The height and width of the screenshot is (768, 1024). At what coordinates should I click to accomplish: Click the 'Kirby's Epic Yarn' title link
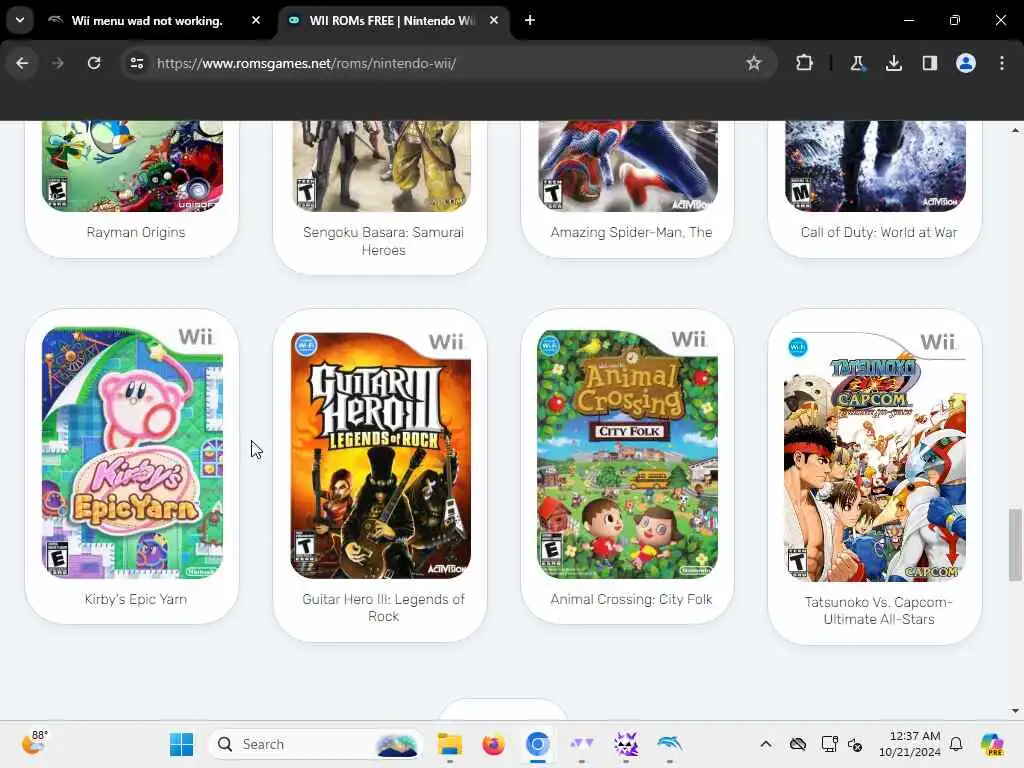point(136,600)
